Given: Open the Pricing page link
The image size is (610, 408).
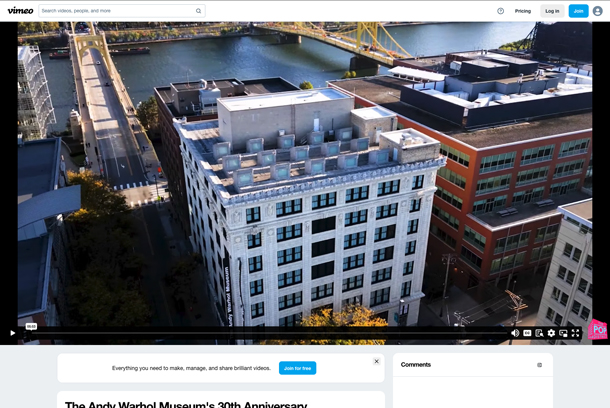Looking at the screenshot, I should pyautogui.click(x=522, y=11).
